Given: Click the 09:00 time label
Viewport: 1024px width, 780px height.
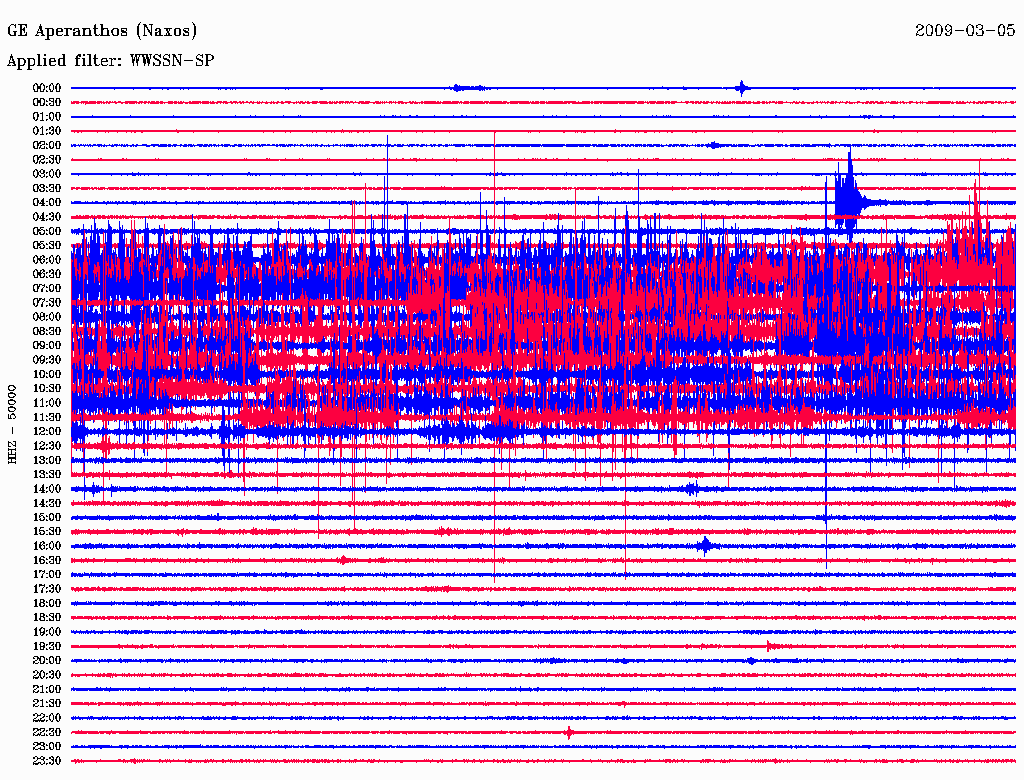Looking at the screenshot, I should pos(47,346).
